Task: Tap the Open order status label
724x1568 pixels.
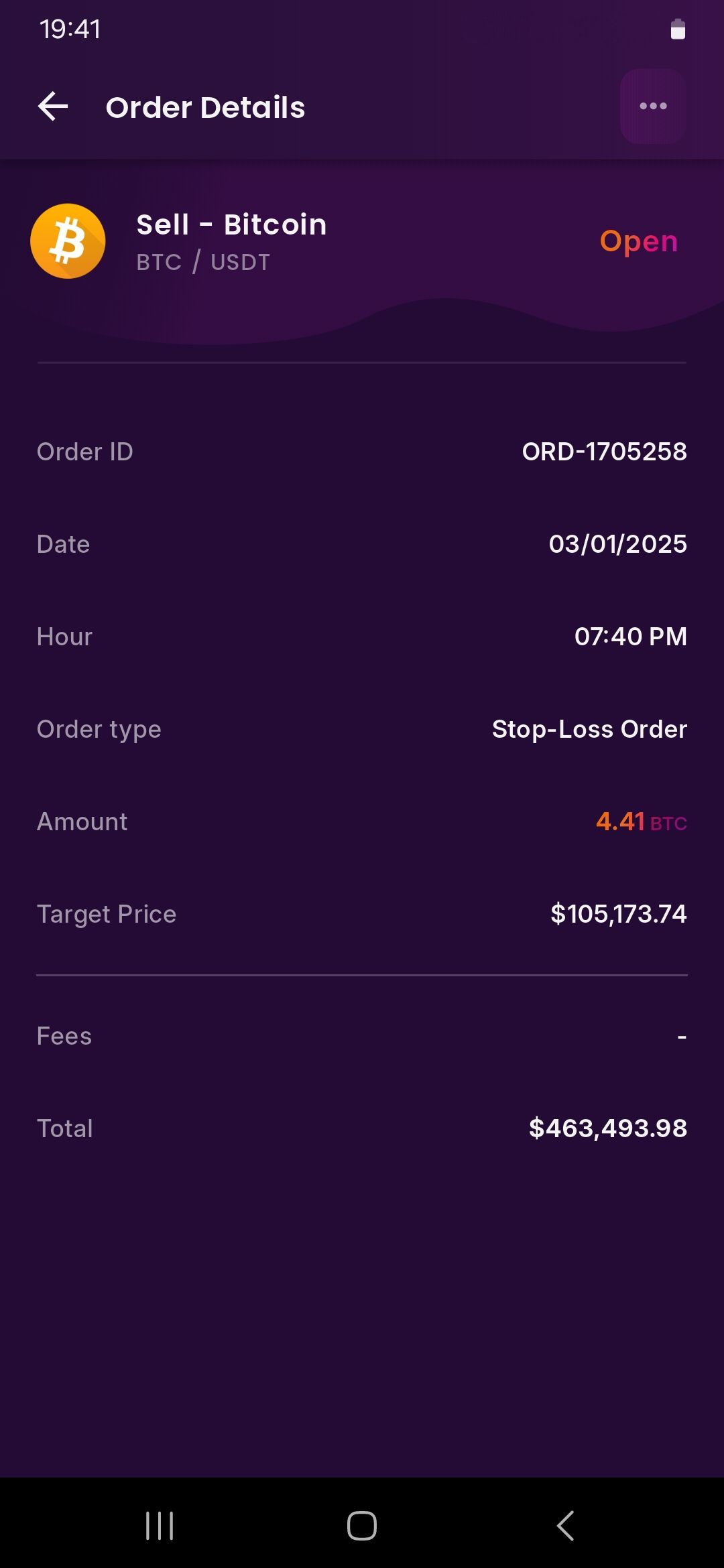Action: tap(638, 241)
